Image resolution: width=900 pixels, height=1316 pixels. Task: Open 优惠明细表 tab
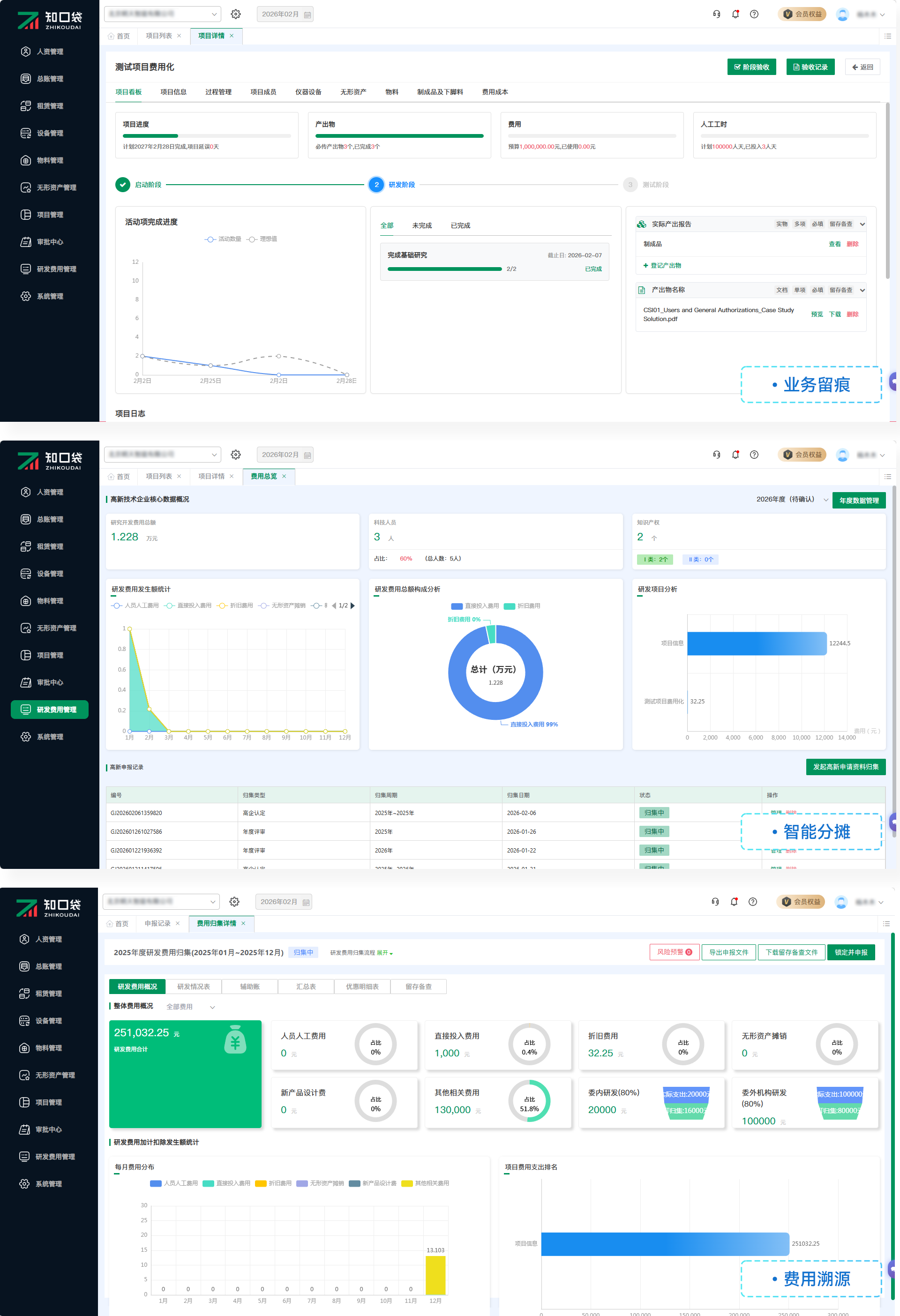[362, 987]
